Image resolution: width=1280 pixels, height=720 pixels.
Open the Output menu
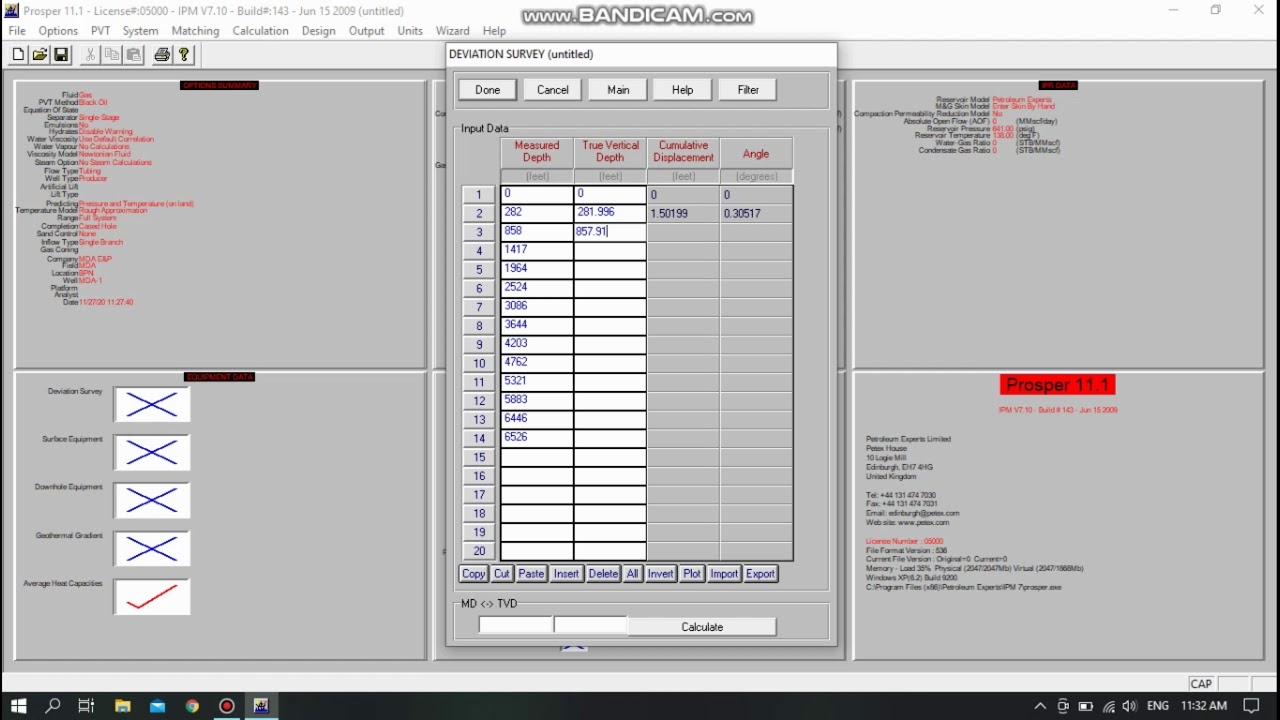pos(366,31)
